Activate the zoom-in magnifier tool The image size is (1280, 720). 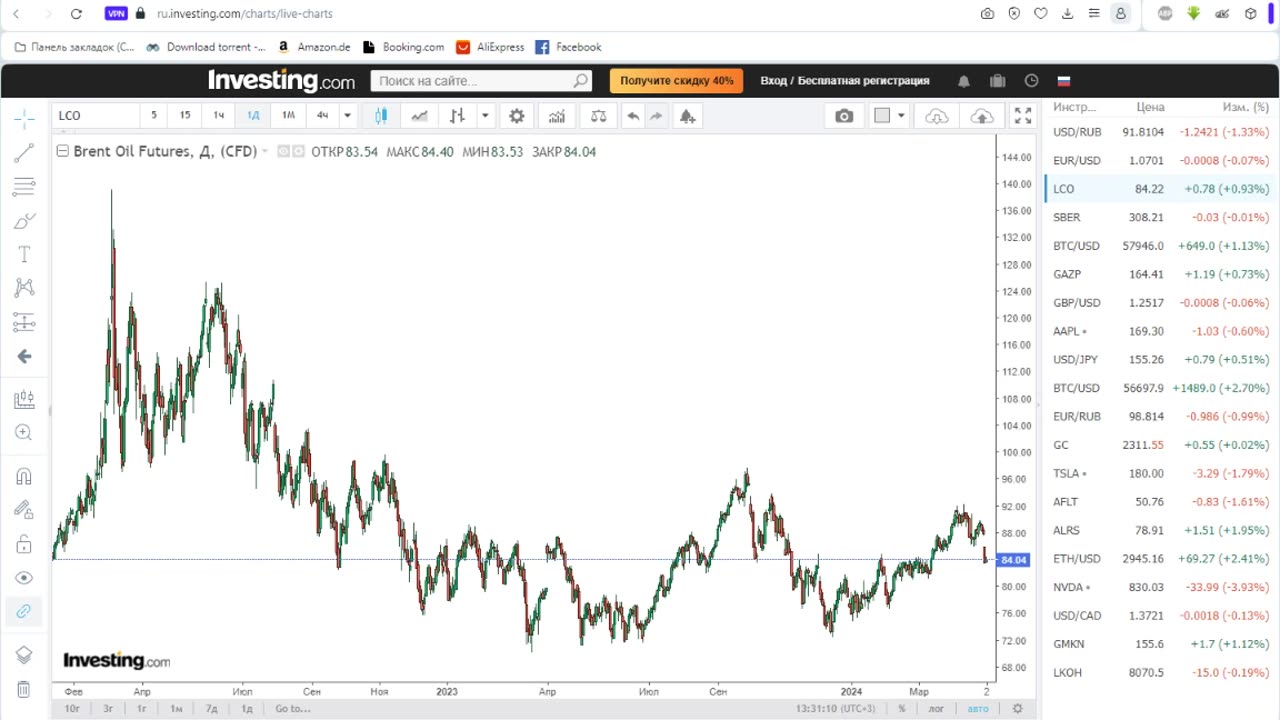coord(24,433)
